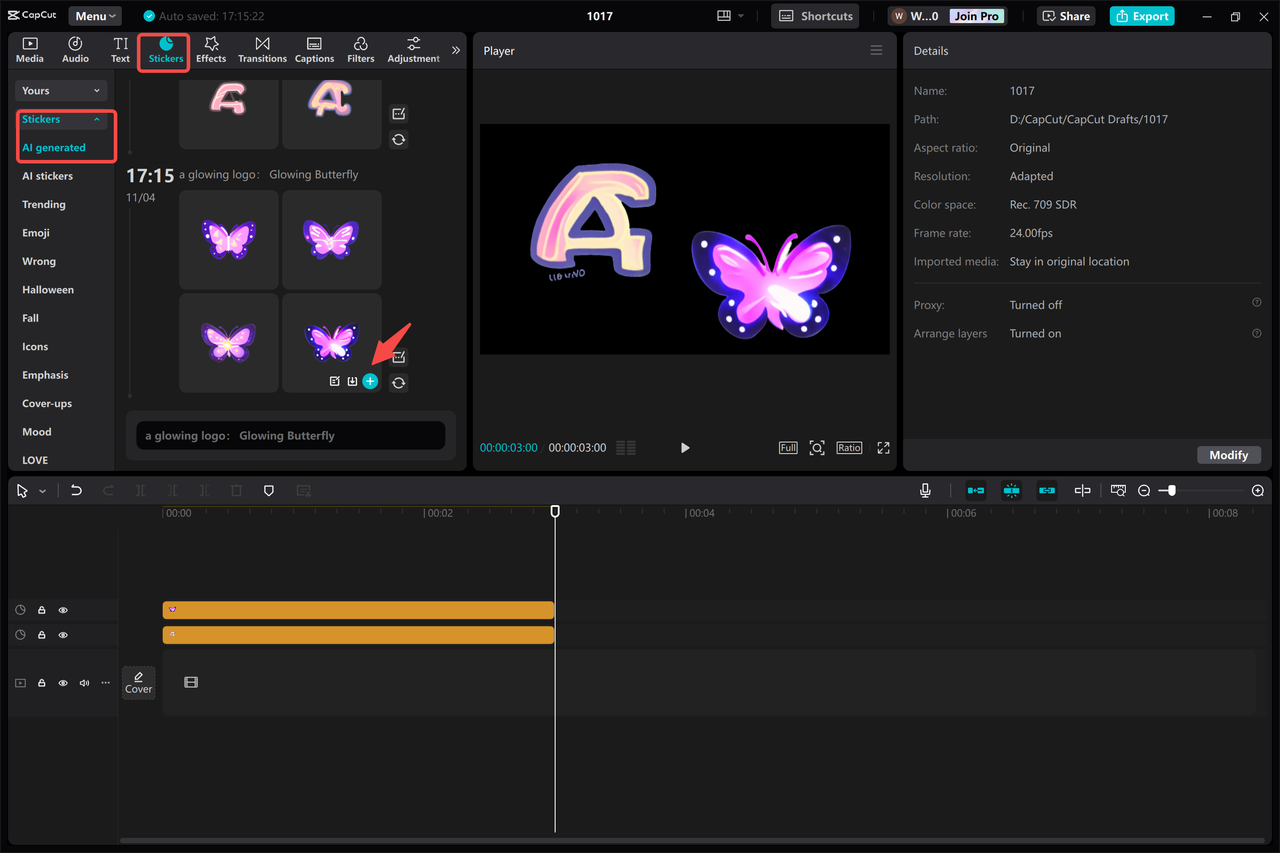Add a marker on timeline
This screenshot has height=853, width=1280.
click(268, 491)
